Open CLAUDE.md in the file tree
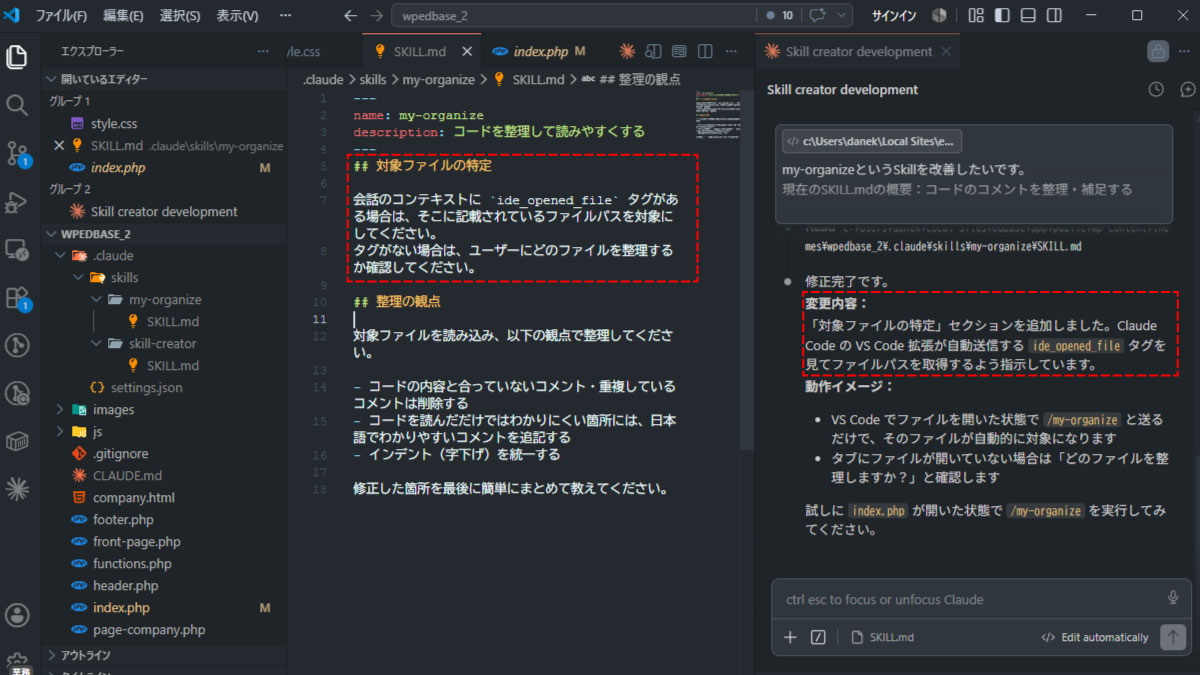1200x675 pixels. [127, 476]
